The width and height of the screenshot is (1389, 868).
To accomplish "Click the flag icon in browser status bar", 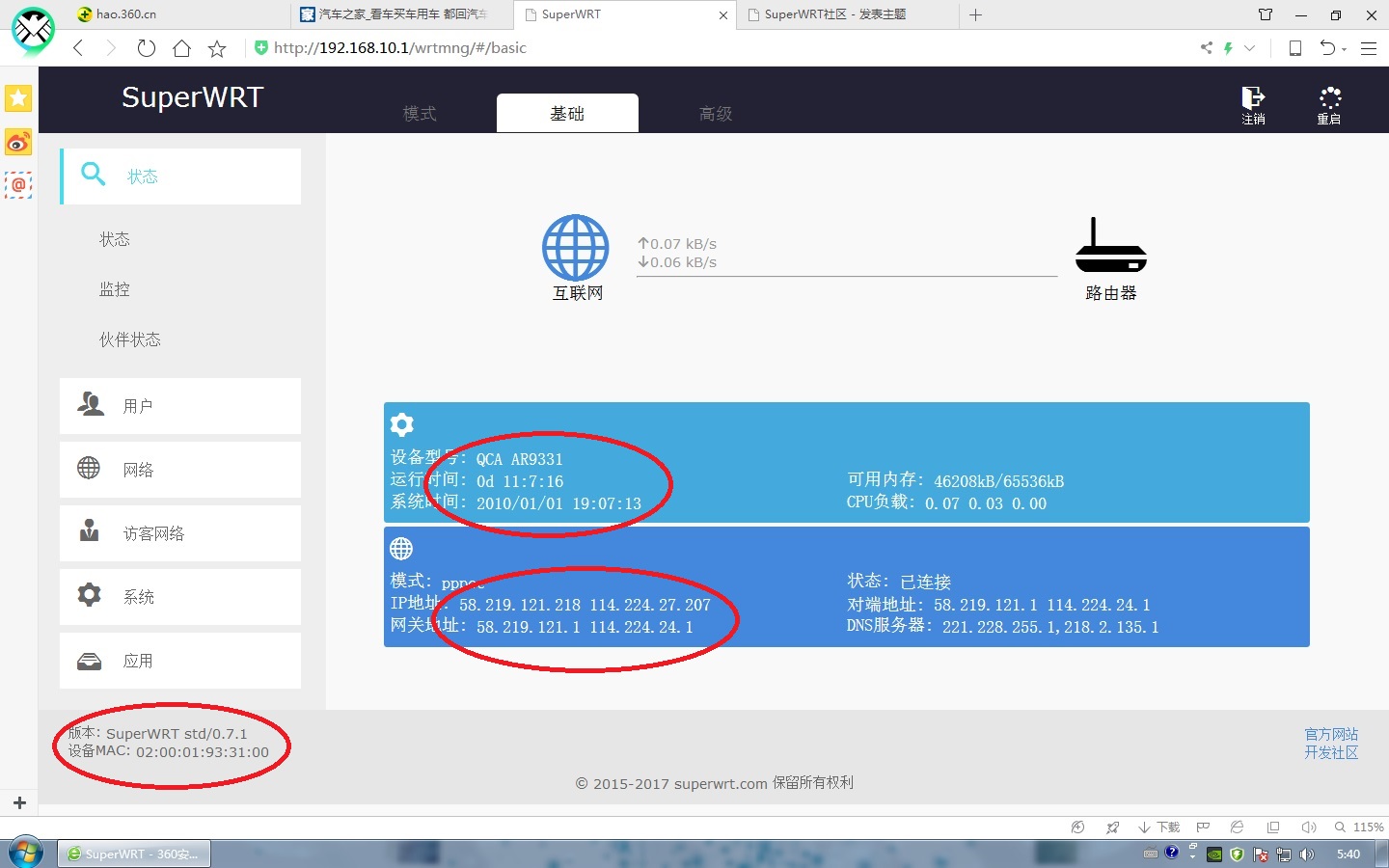I will 1203,827.
